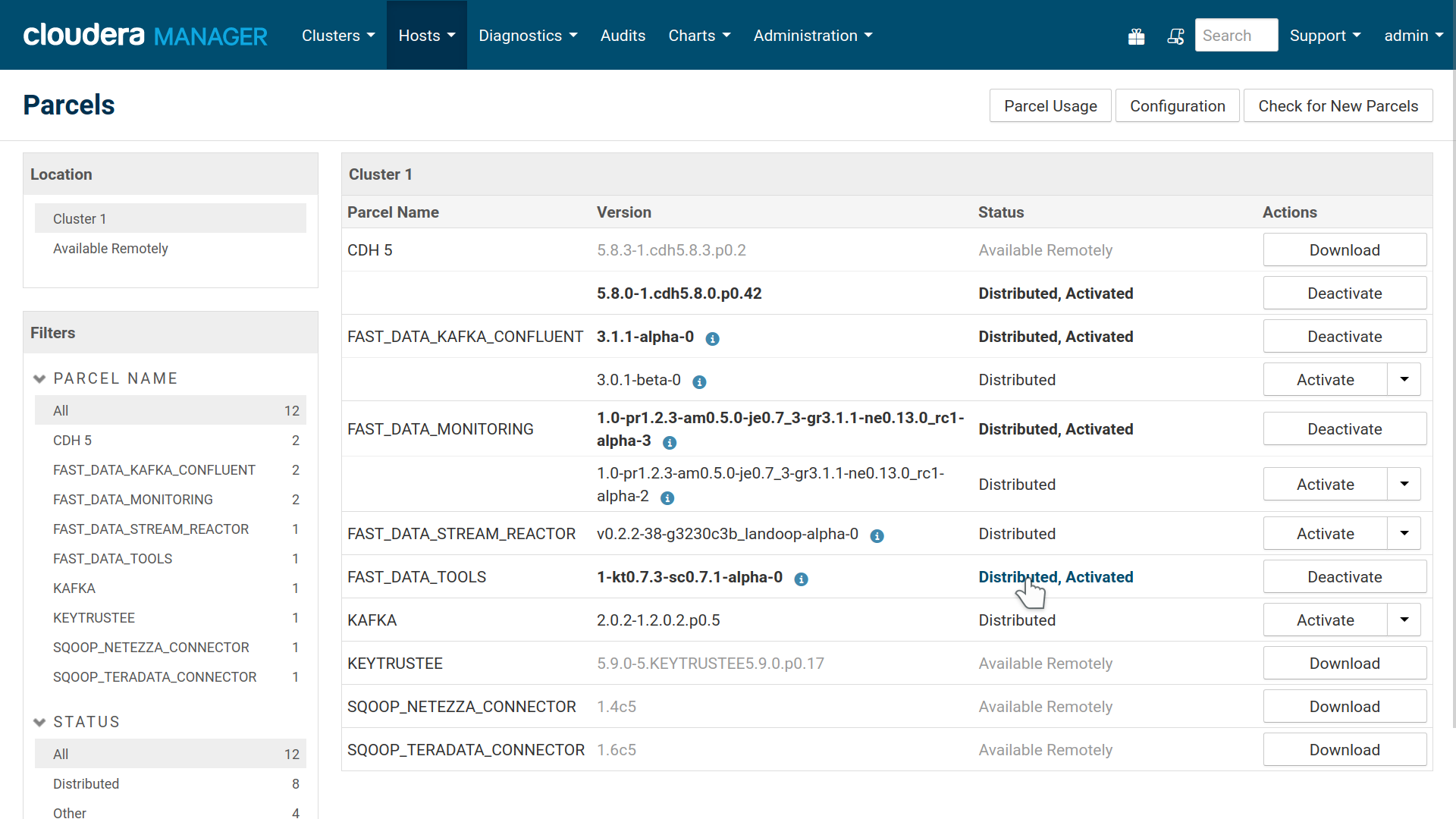This screenshot has height=819, width=1456.
Task: Open the Administration menu
Action: coord(813,36)
